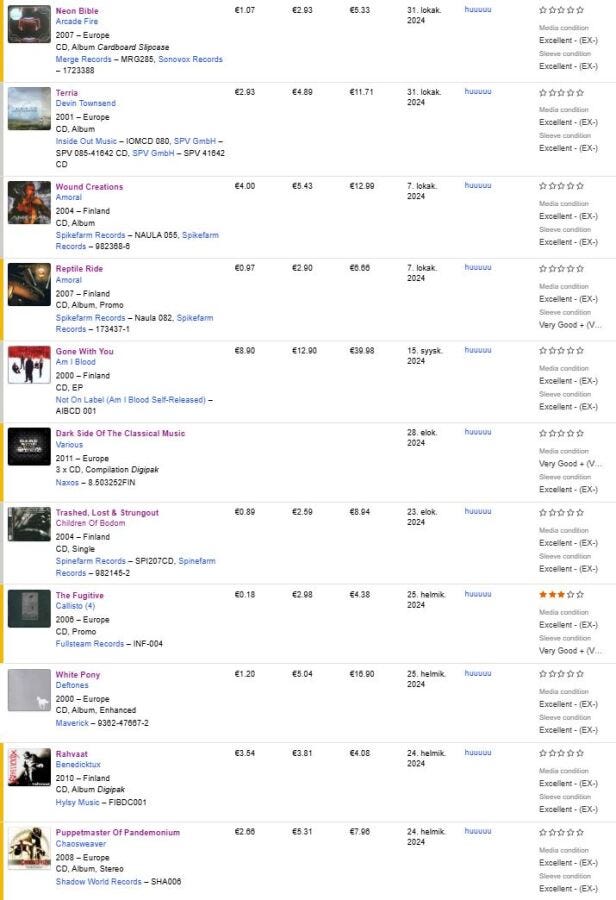The height and width of the screenshot is (900, 616).
Task: Open the Trashed, Lost & Strungout title link
Action: coord(106,513)
